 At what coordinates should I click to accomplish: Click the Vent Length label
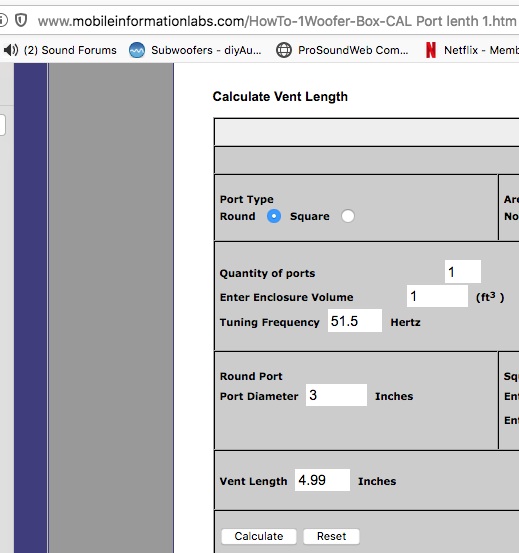coord(253,481)
